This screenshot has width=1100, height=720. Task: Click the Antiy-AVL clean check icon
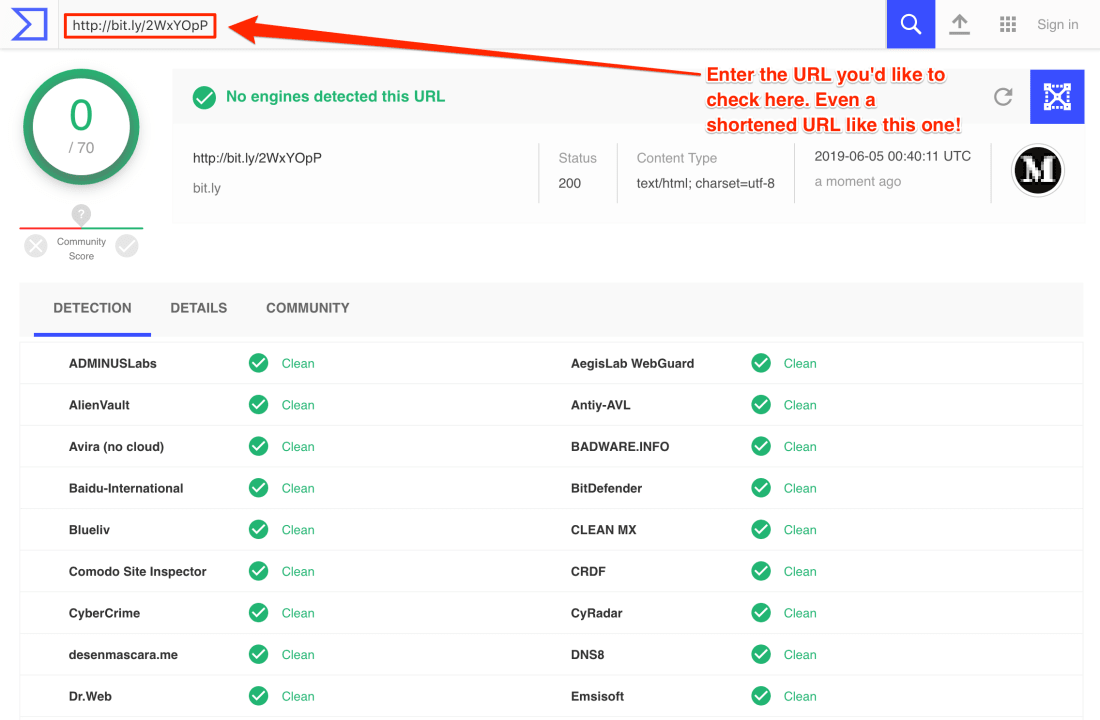click(x=760, y=405)
